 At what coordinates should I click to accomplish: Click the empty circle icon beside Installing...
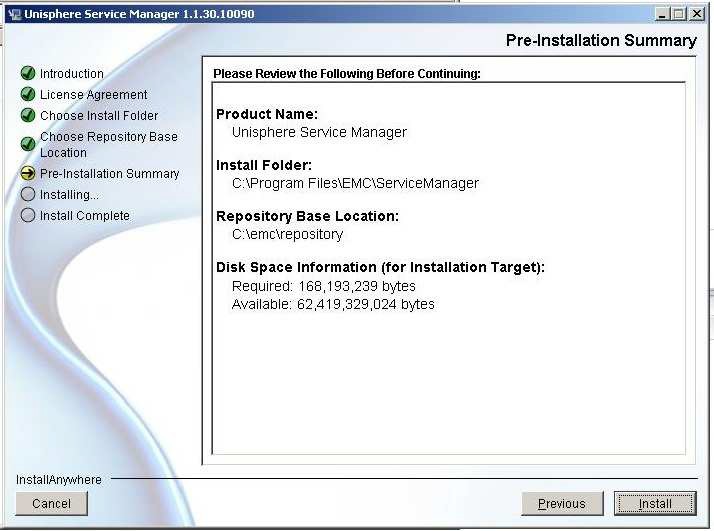(x=28, y=194)
